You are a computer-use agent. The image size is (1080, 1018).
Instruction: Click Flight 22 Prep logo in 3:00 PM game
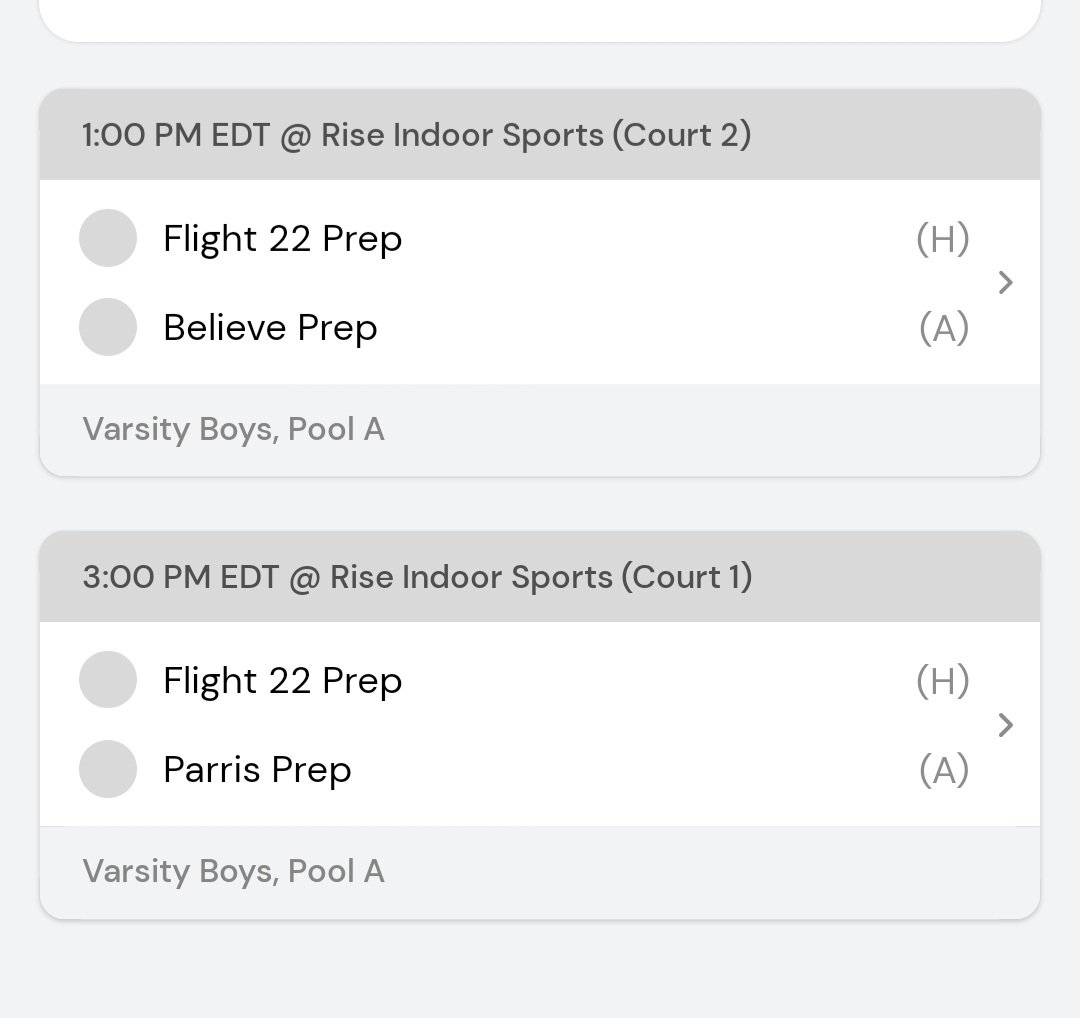108,680
